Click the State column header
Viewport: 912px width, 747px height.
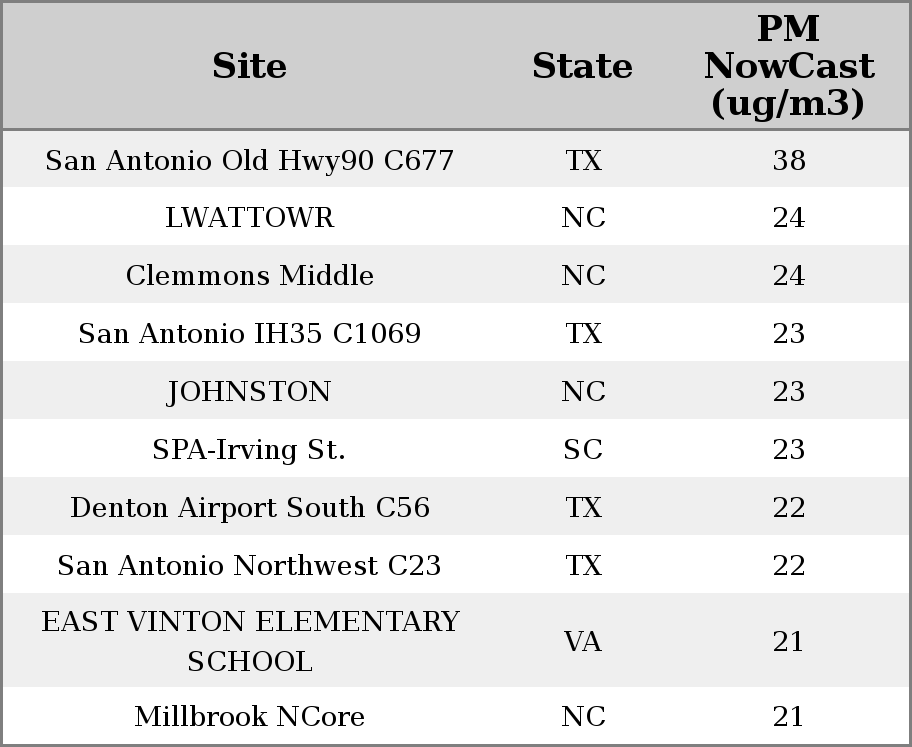click(x=582, y=67)
